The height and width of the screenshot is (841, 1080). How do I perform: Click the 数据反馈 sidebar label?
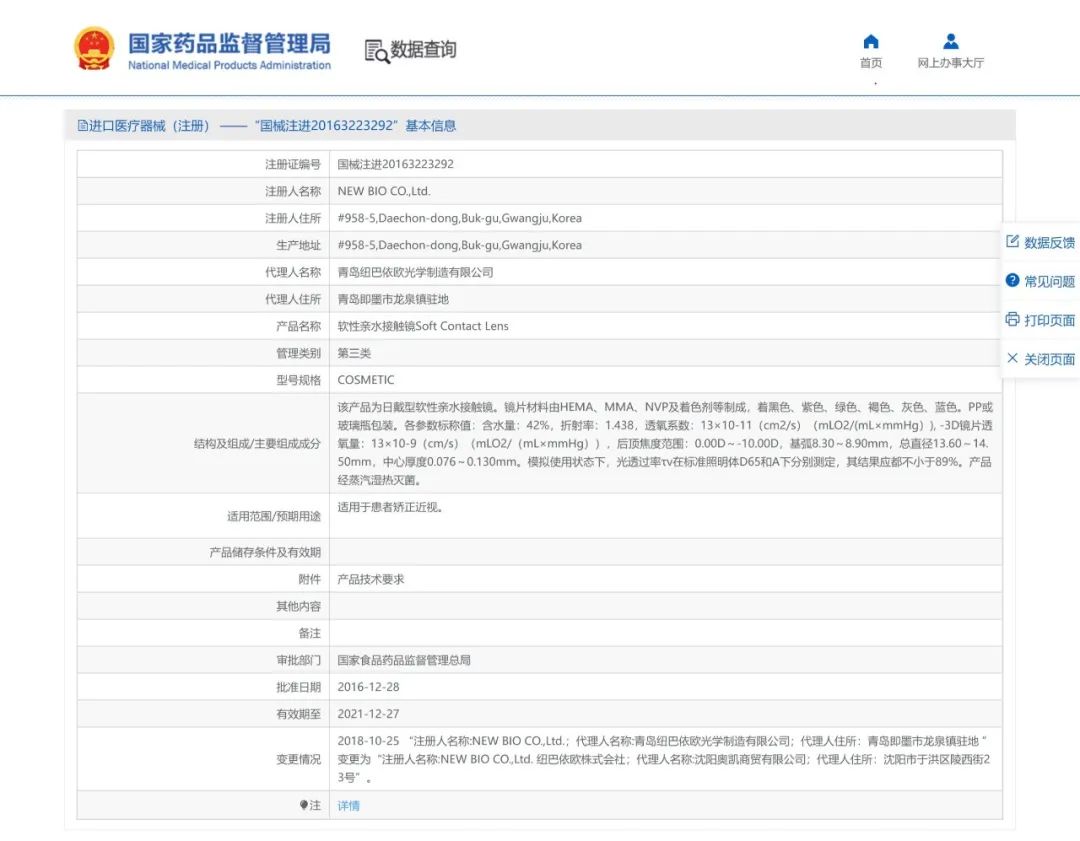1049,242
